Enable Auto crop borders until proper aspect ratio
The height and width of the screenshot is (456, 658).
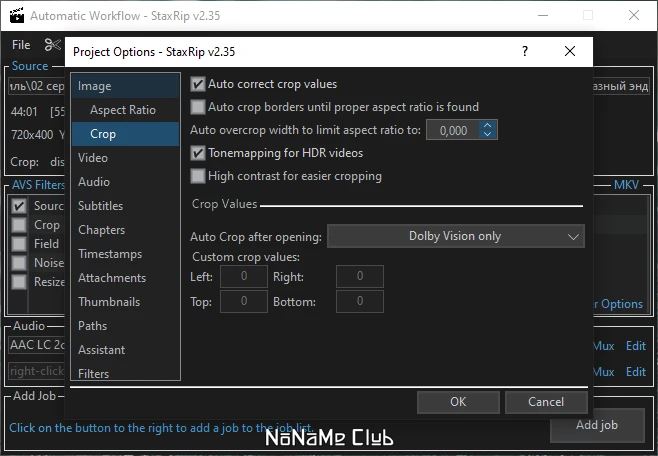198,107
